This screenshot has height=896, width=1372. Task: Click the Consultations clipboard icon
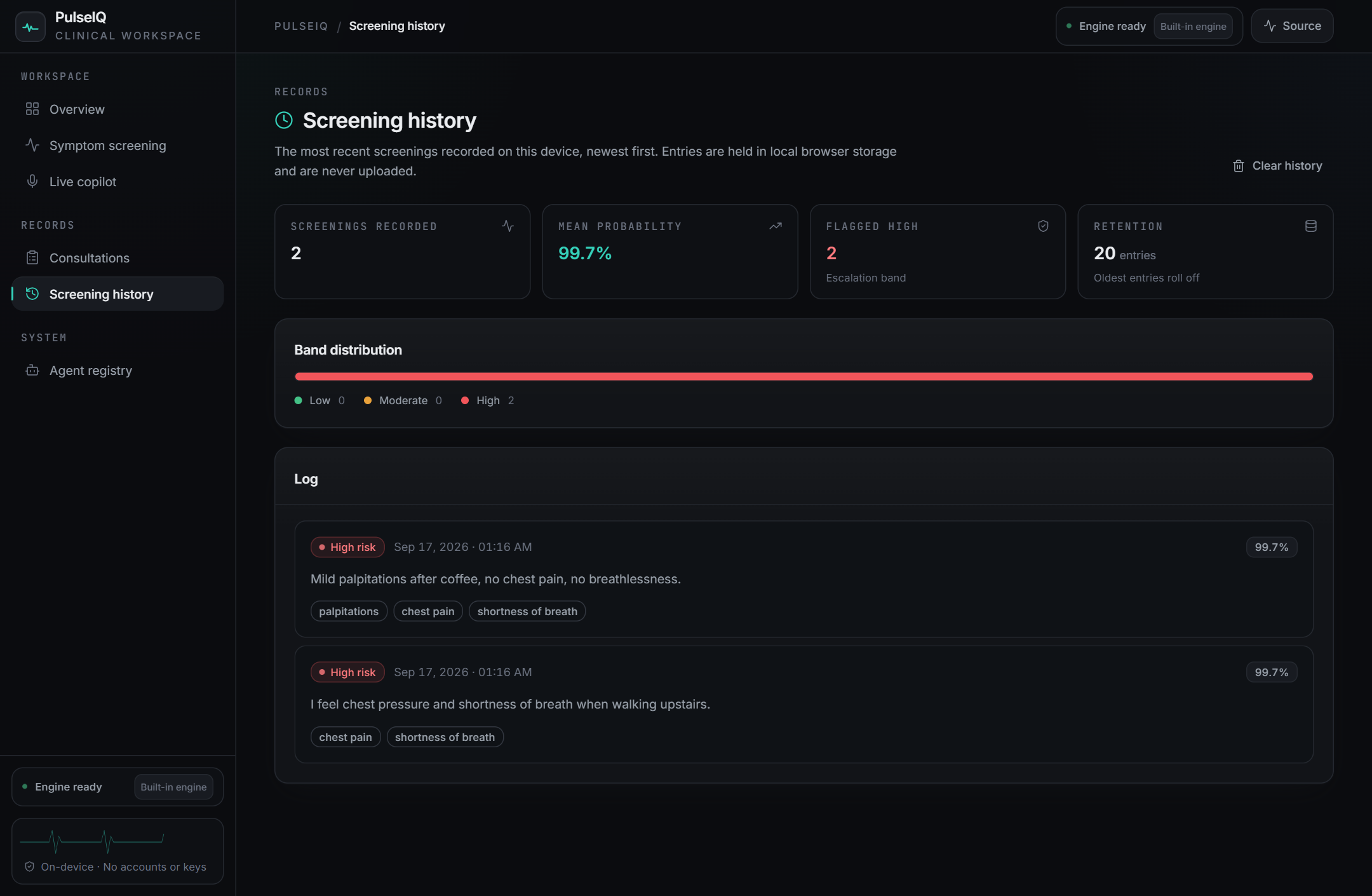click(32, 258)
